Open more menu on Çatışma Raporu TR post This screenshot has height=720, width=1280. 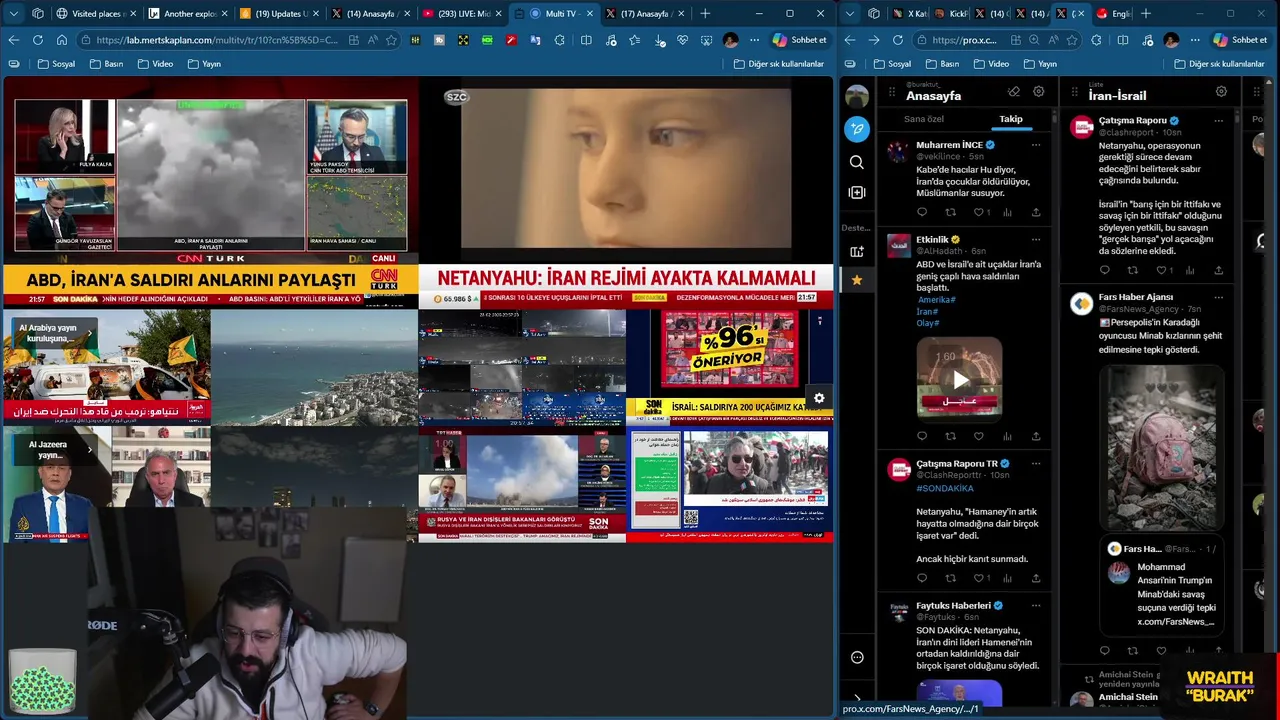[x=1036, y=464]
